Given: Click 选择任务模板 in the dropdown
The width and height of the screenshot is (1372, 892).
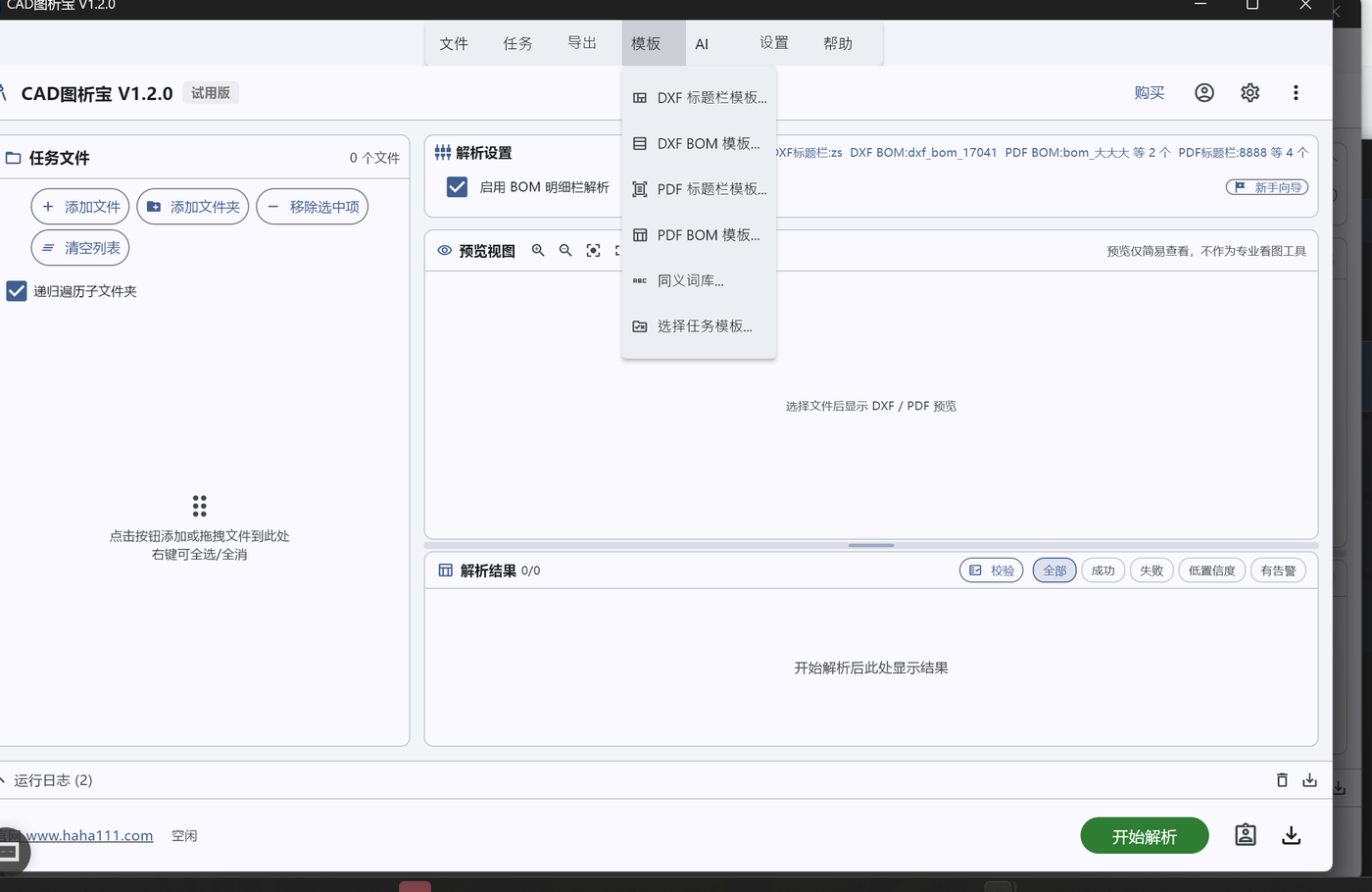Looking at the screenshot, I should (699, 326).
